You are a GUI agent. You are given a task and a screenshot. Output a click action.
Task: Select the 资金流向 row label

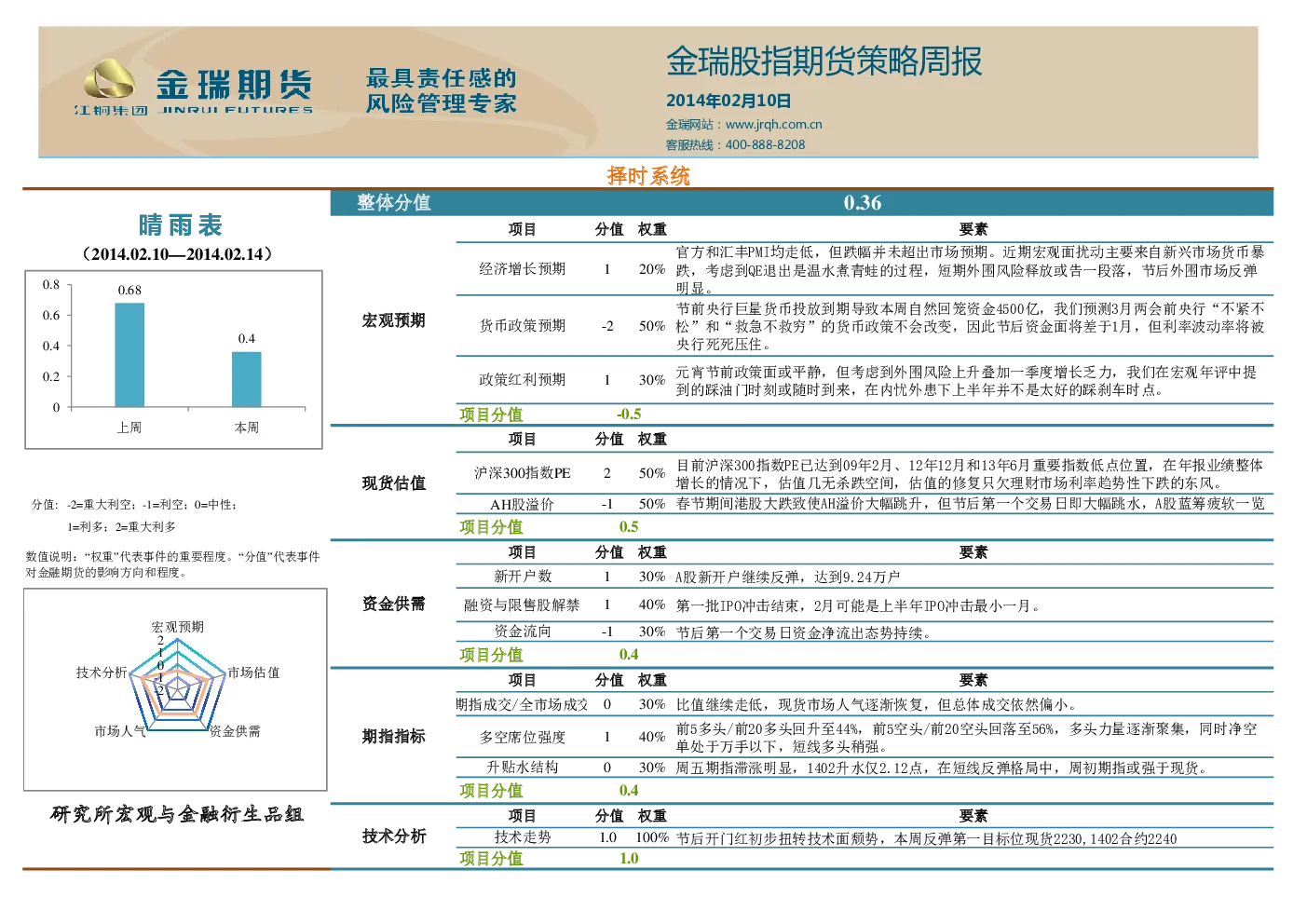pos(522,632)
